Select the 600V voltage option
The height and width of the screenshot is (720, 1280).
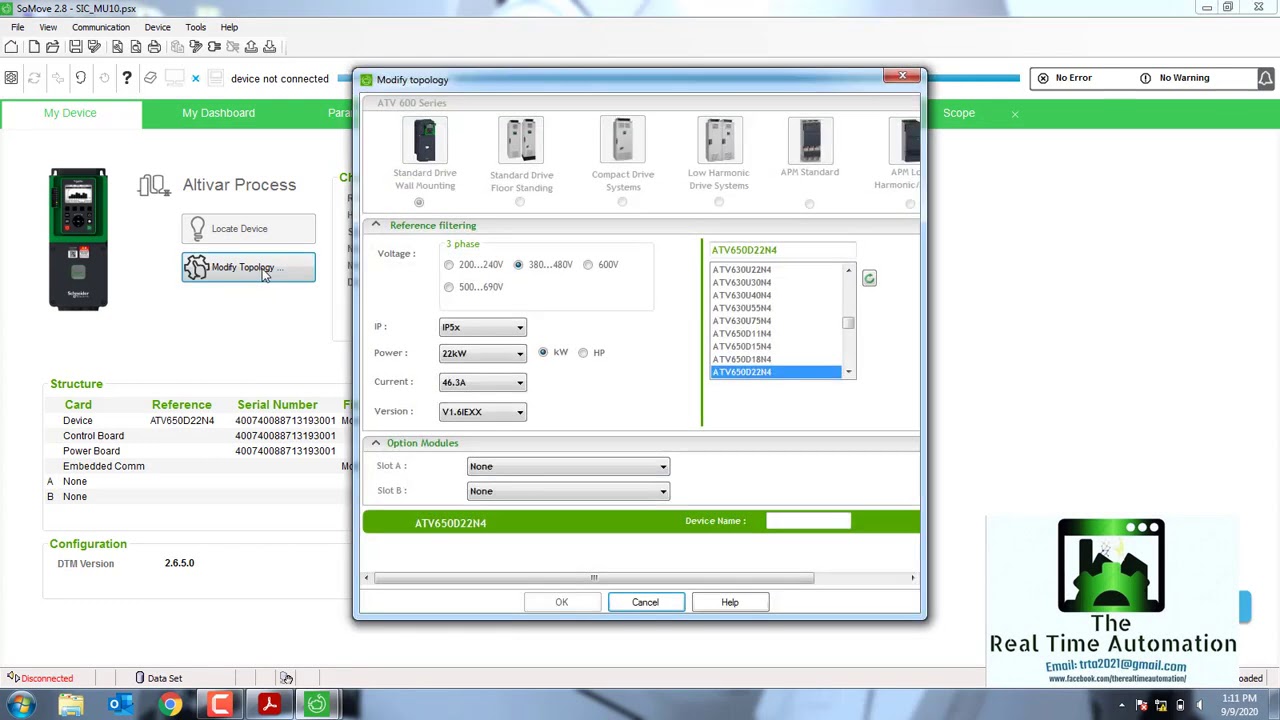point(588,265)
